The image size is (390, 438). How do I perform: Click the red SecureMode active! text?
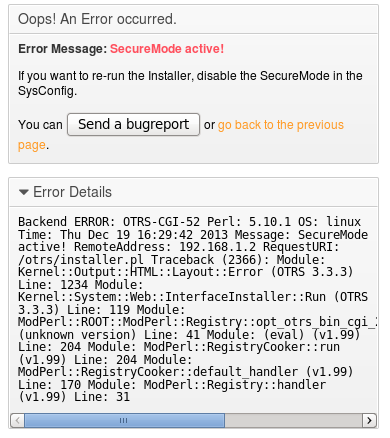(167, 49)
